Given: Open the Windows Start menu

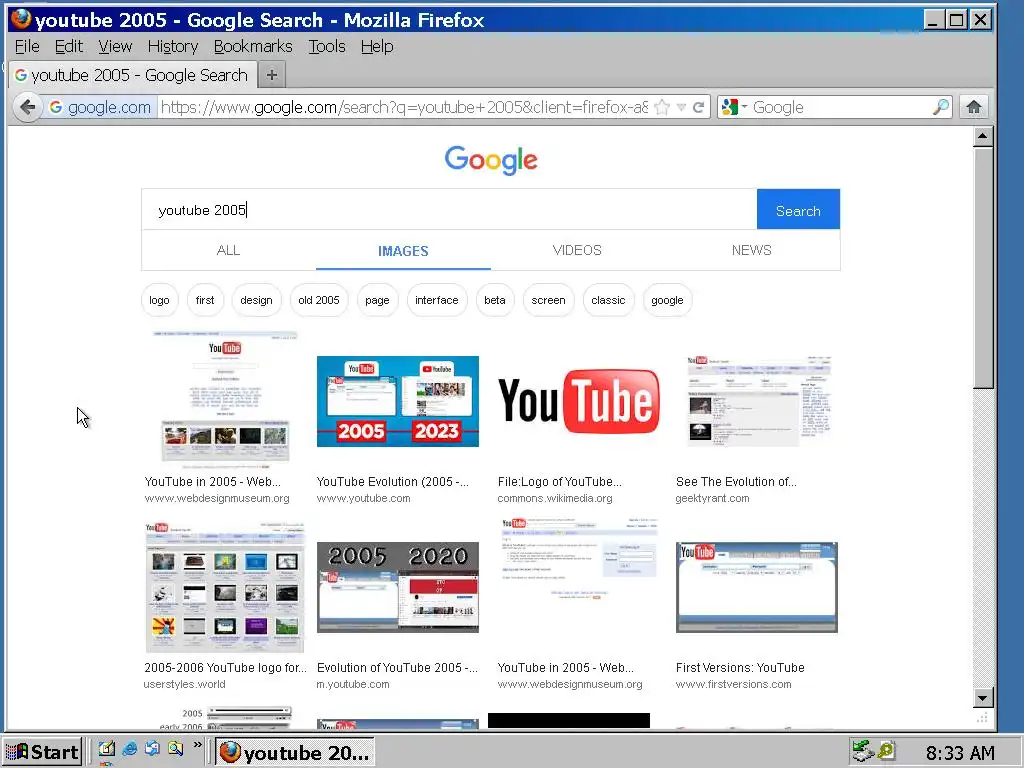Looking at the screenshot, I should pyautogui.click(x=42, y=752).
